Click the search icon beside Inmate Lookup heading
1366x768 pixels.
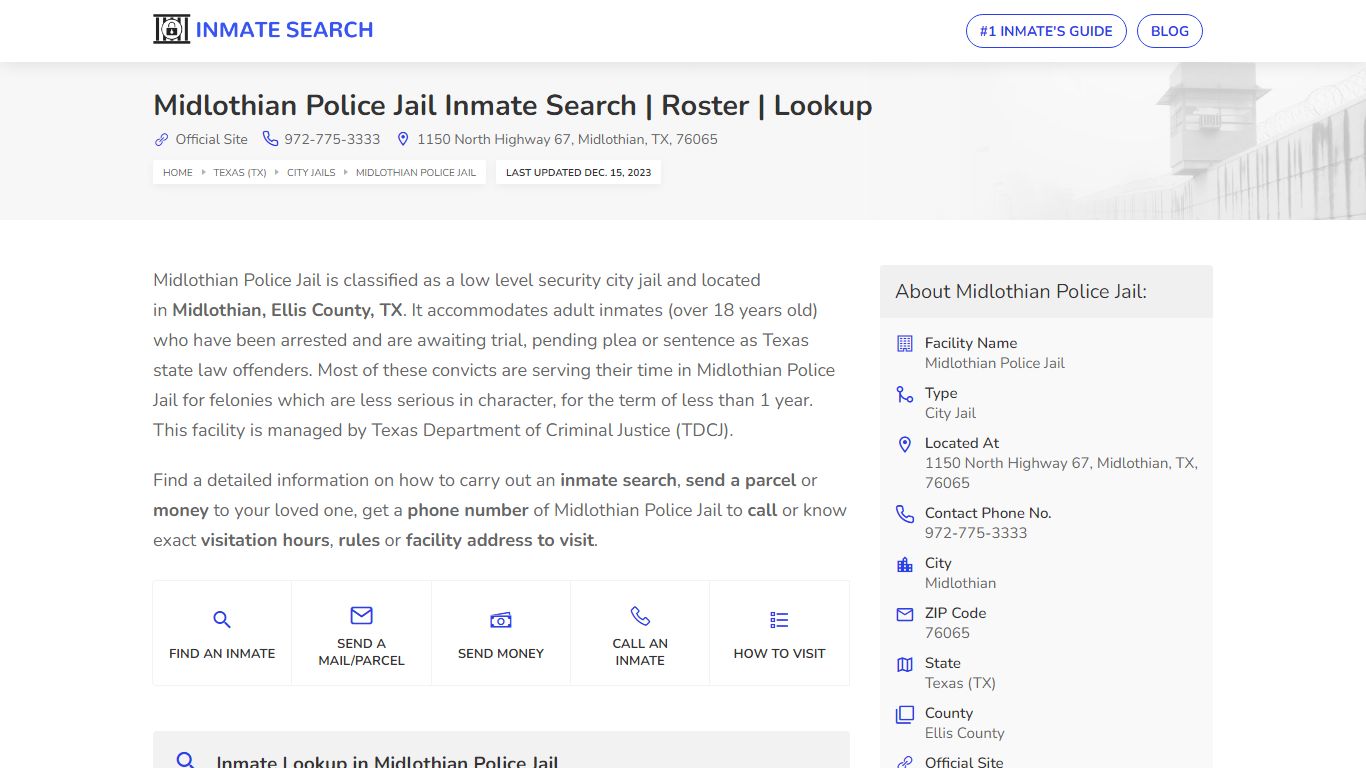pos(185,761)
